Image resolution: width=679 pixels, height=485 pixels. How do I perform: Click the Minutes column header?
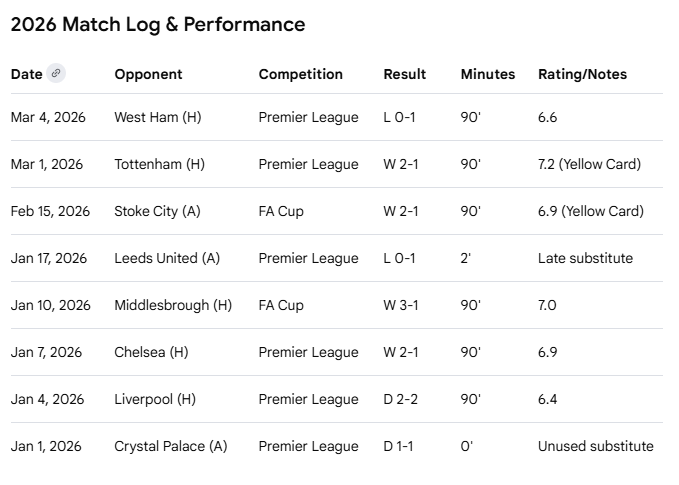click(487, 74)
